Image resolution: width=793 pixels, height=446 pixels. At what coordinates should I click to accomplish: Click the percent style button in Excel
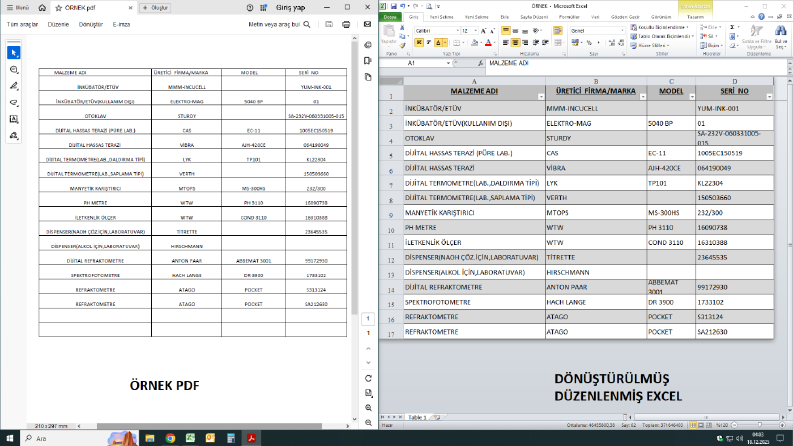pyautogui.click(x=589, y=43)
